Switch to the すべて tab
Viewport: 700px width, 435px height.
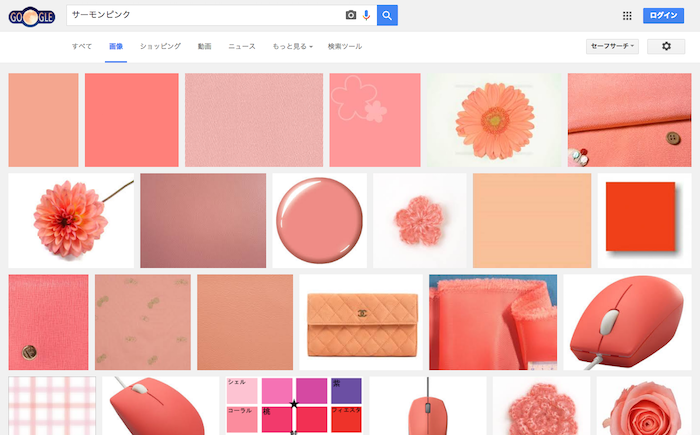[82, 47]
